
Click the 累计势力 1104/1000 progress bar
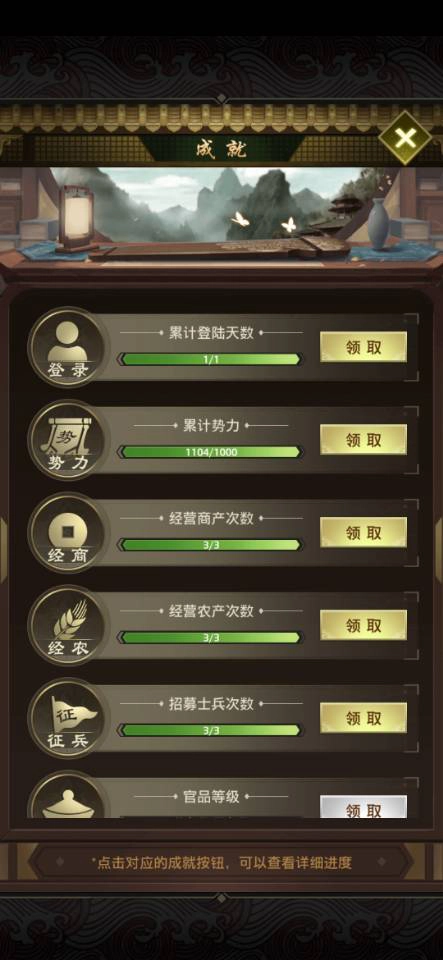[x=210, y=452]
